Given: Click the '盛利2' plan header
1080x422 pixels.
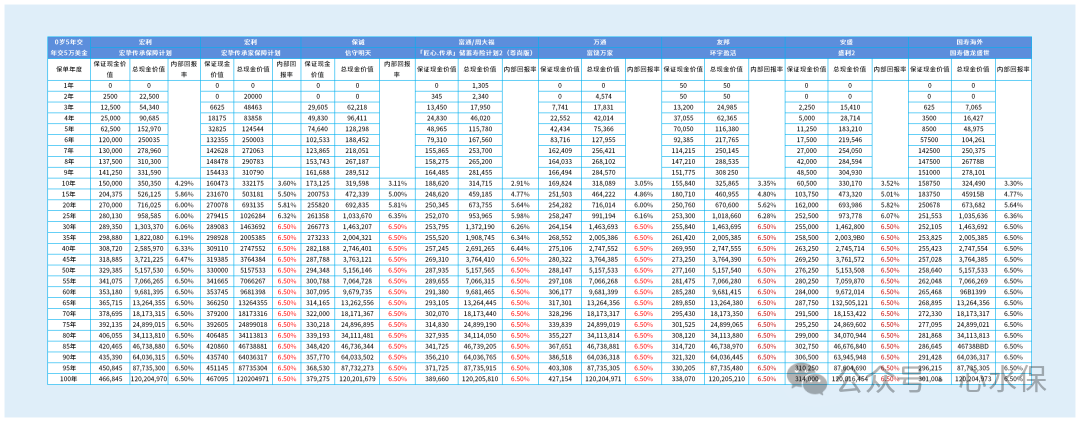Looking at the screenshot, I should tap(847, 52).
